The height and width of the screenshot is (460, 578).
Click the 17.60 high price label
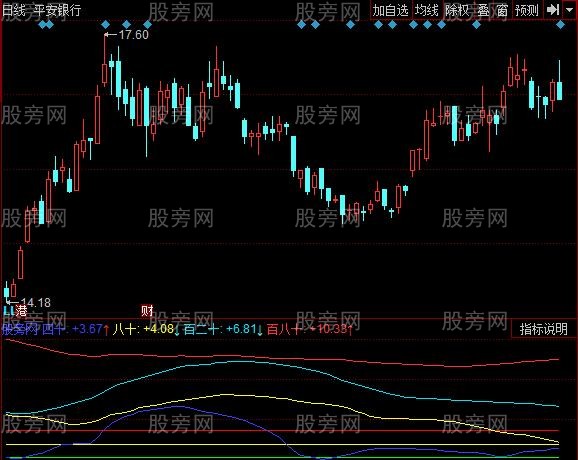(x=133, y=35)
